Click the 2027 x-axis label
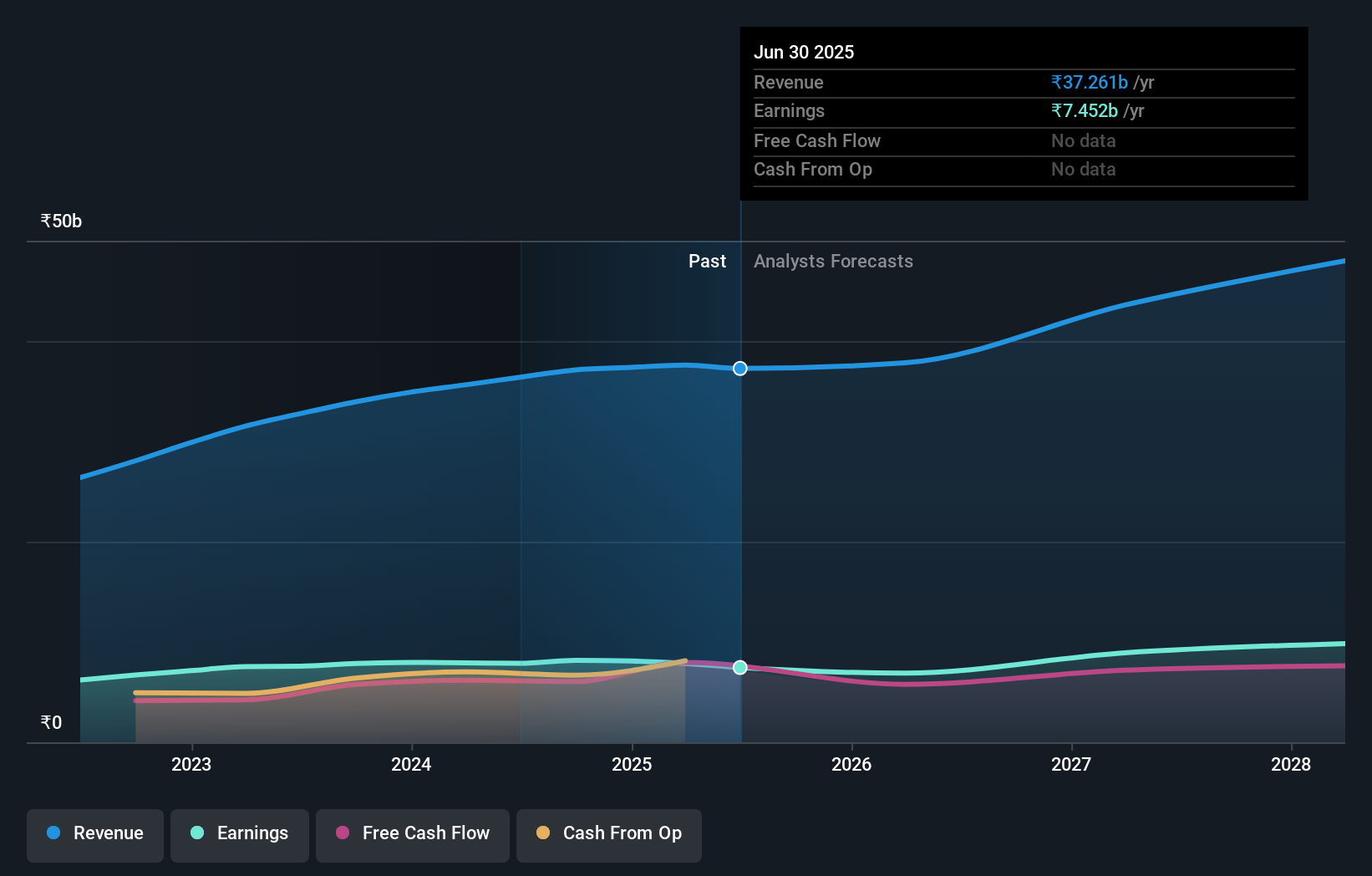Image resolution: width=1372 pixels, height=876 pixels. tap(1071, 764)
